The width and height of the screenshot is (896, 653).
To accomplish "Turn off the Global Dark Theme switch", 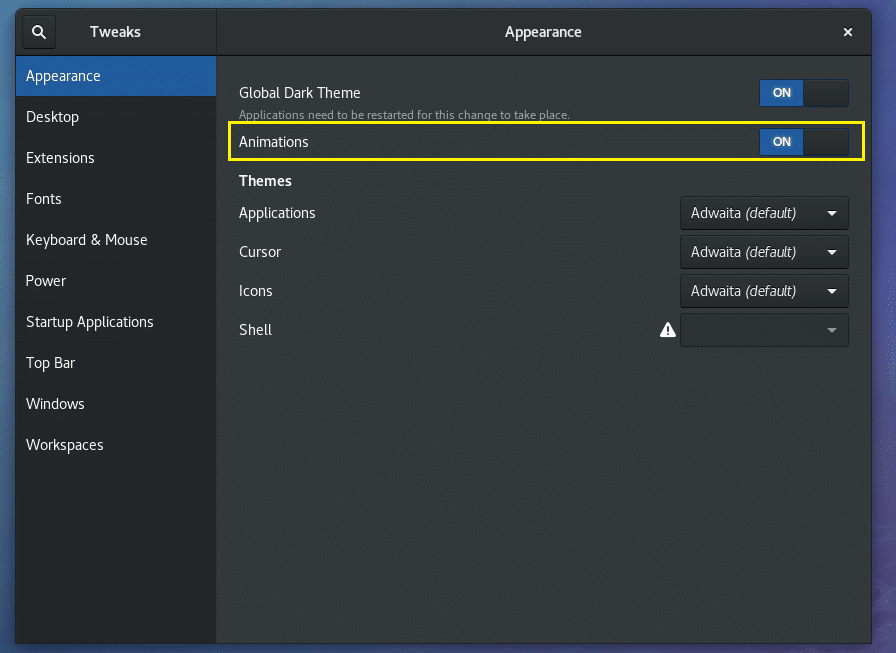I will click(x=804, y=92).
